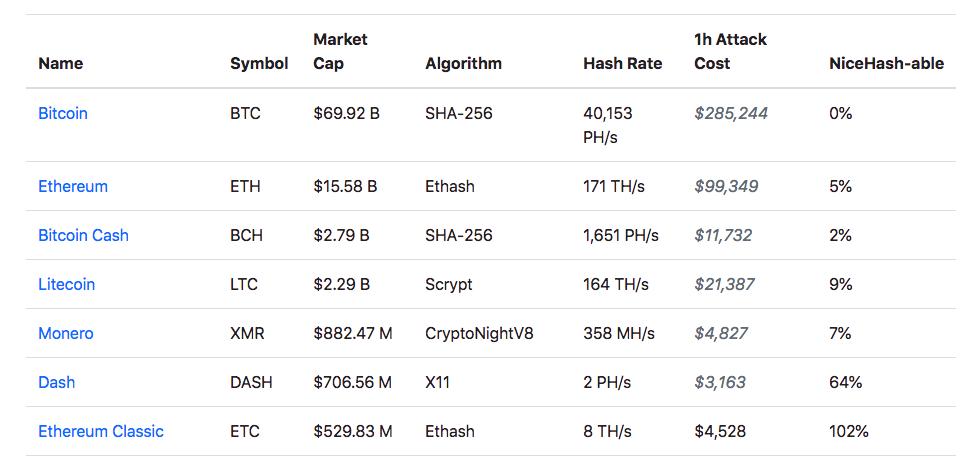Open the Litecoin coin page
Image resolution: width=979 pixels, height=464 pixels.
tap(66, 284)
